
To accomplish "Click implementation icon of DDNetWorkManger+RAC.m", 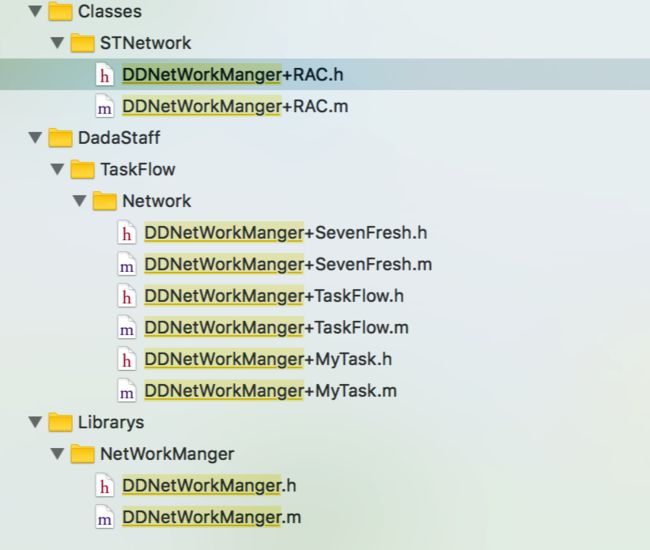I will (x=104, y=106).
